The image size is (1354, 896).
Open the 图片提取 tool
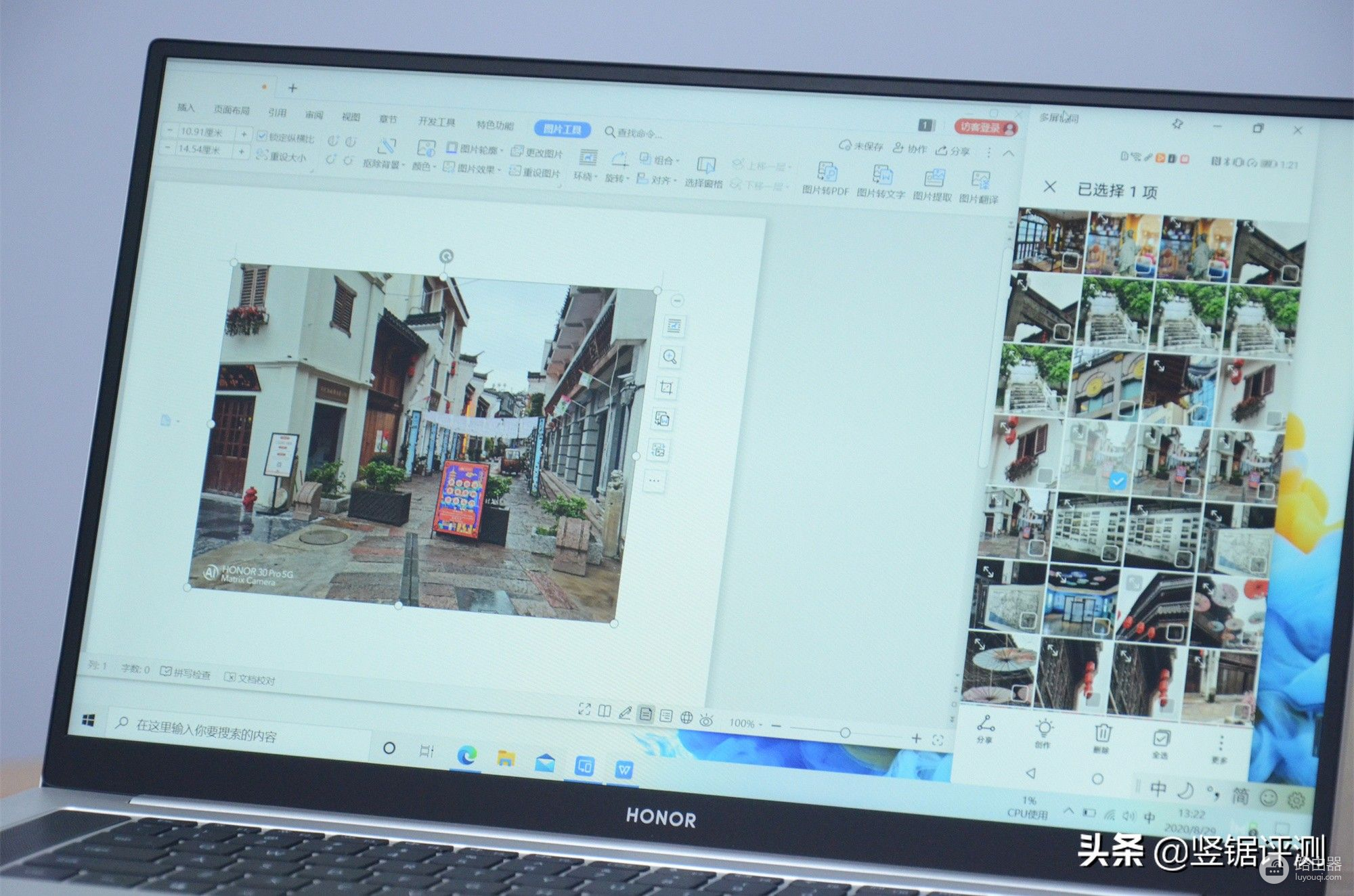934,179
